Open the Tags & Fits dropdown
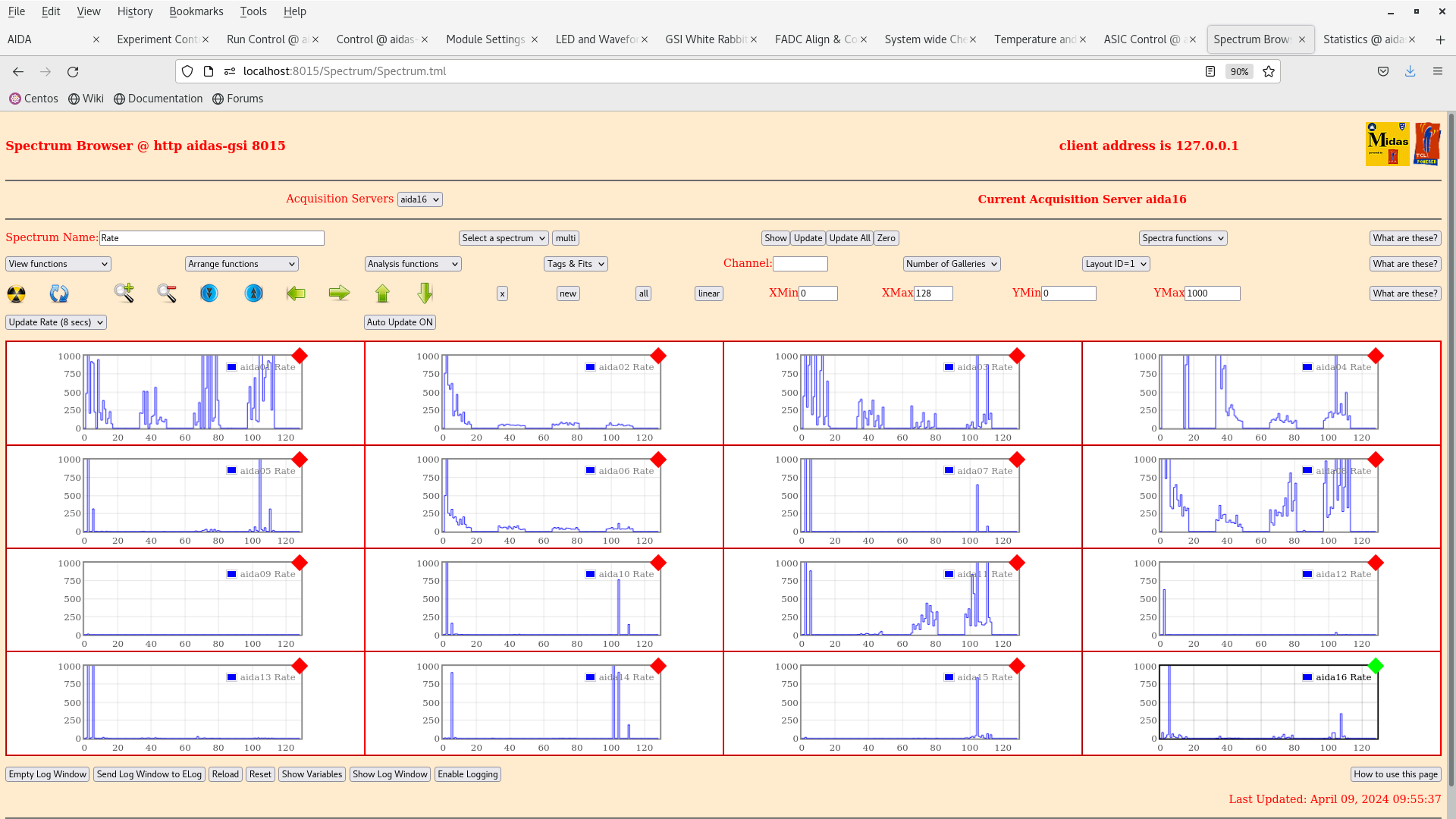 click(576, 264)
